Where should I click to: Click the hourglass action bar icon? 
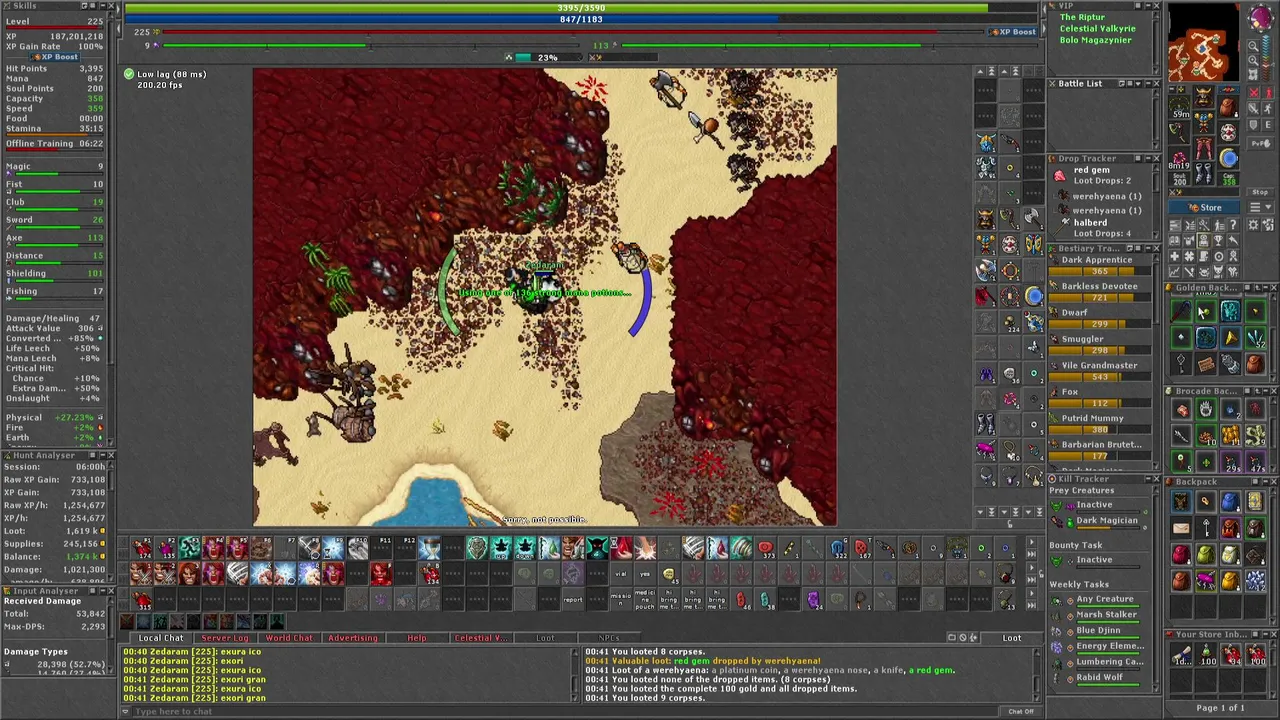[429, 548]
